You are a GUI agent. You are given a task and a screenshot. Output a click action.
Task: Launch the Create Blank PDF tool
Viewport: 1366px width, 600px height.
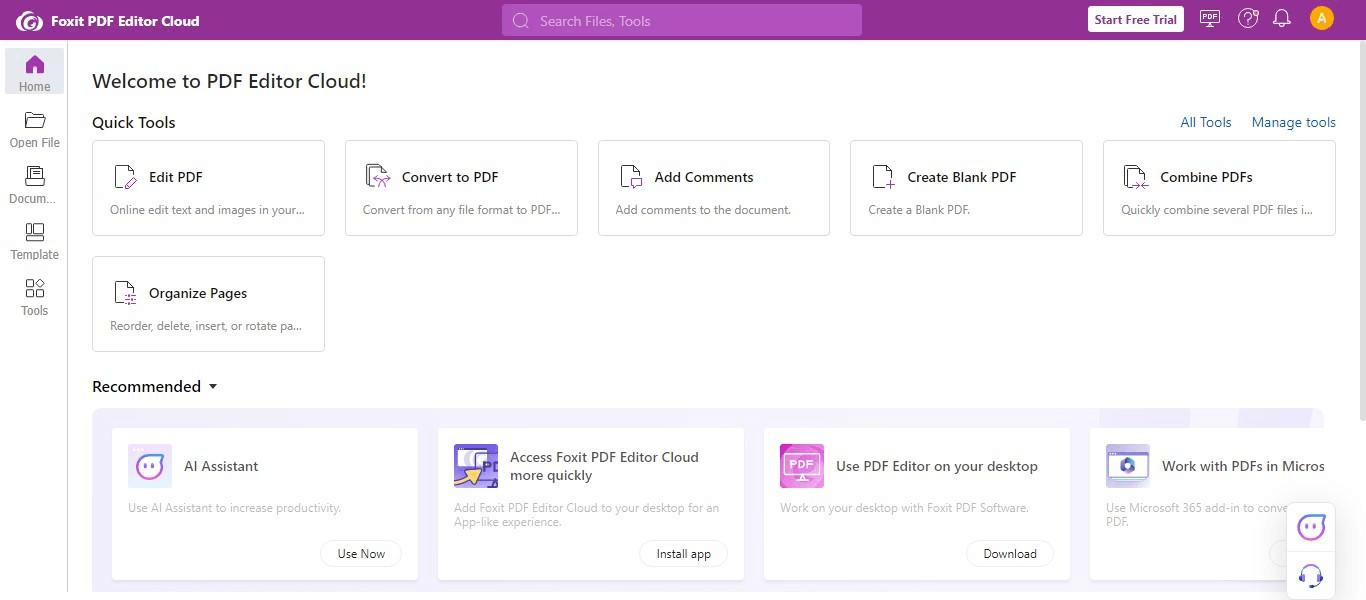pos(966,188)
